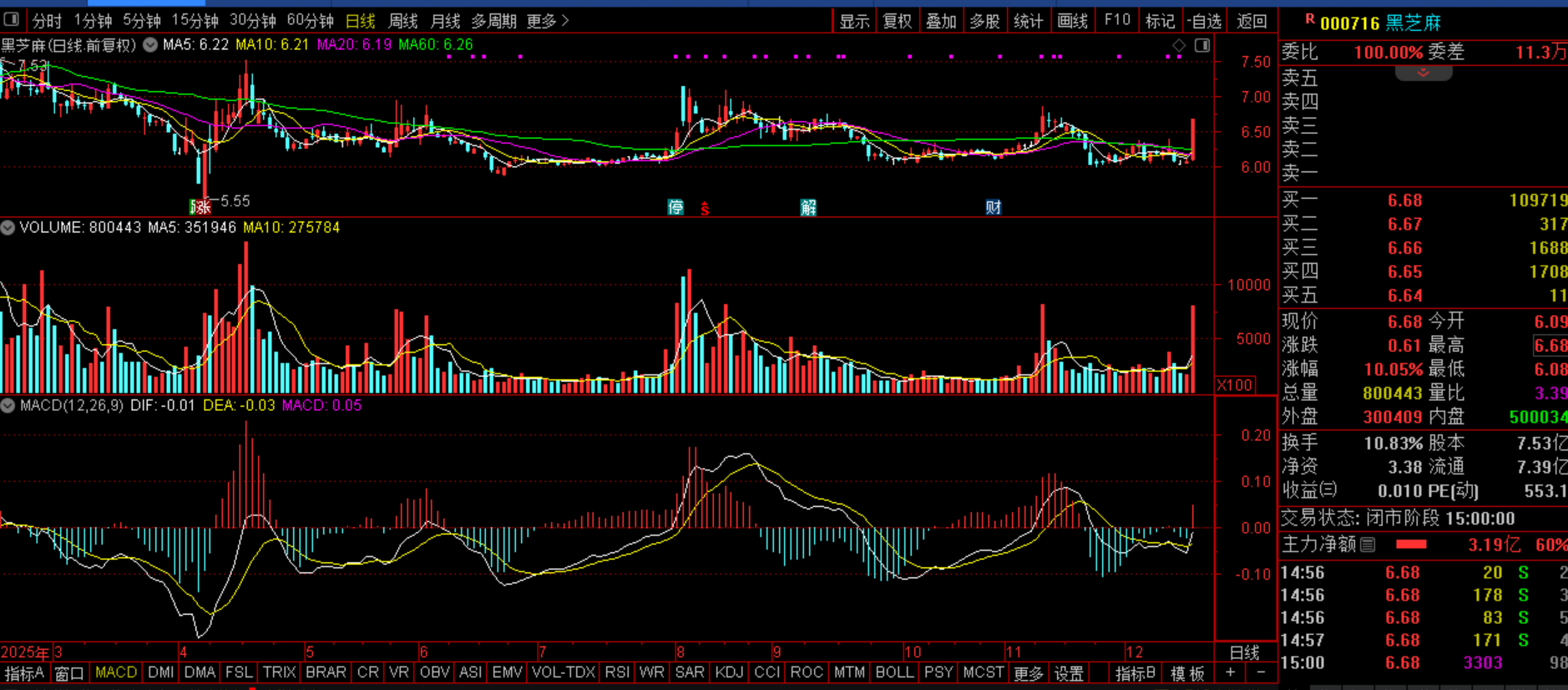Click the panel layout icon at top-left
Image resolution: width=1568 pixels, height=690 pixels.
(x=12, y=19)
